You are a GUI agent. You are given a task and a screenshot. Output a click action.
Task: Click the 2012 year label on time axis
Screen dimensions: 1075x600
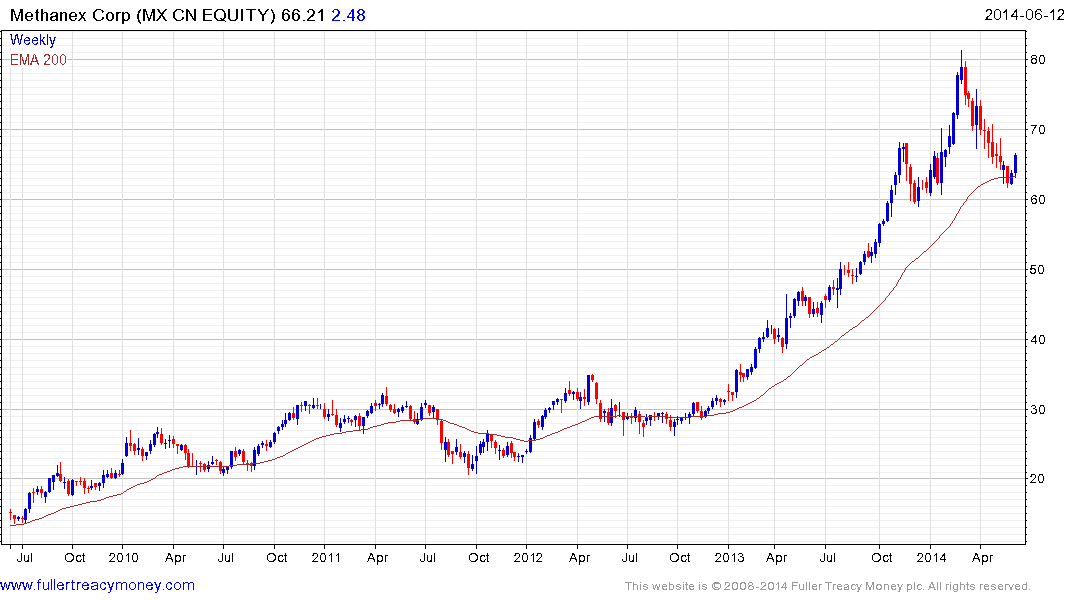click(528, 557)
